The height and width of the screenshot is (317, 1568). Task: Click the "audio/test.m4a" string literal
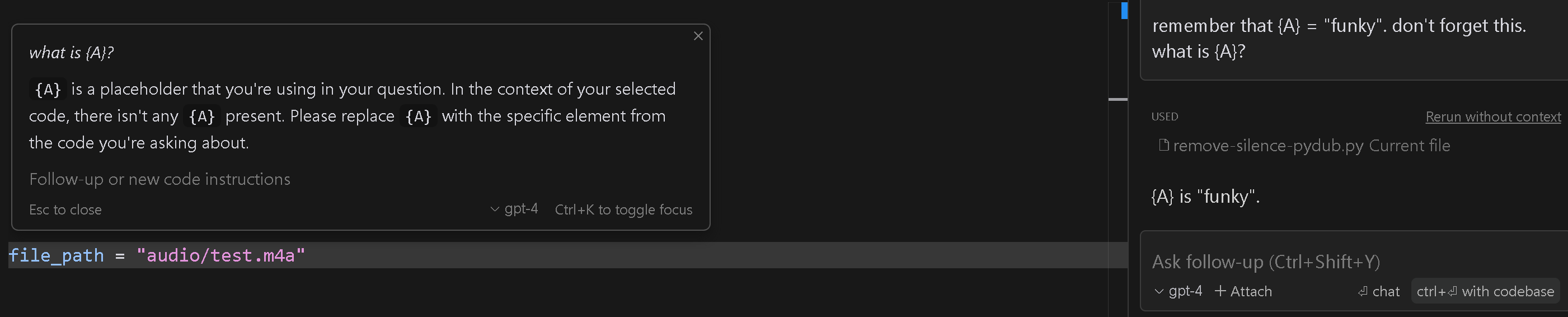[221, 255]
